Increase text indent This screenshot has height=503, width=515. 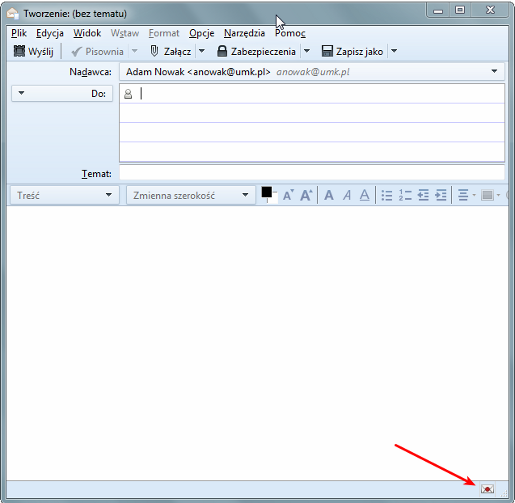tap(441, 195)
